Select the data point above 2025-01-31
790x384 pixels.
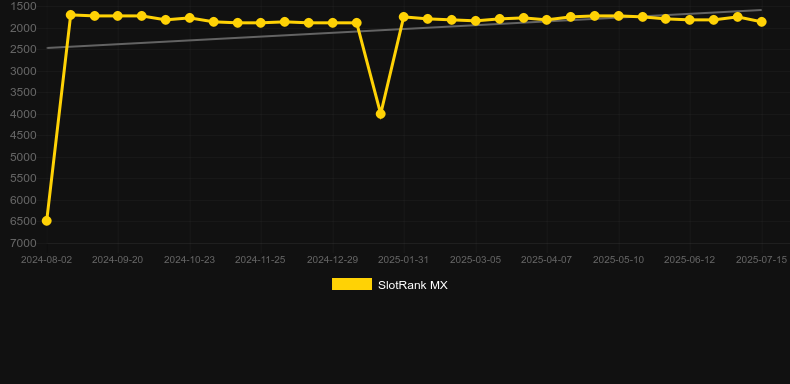tap(404, 17)
